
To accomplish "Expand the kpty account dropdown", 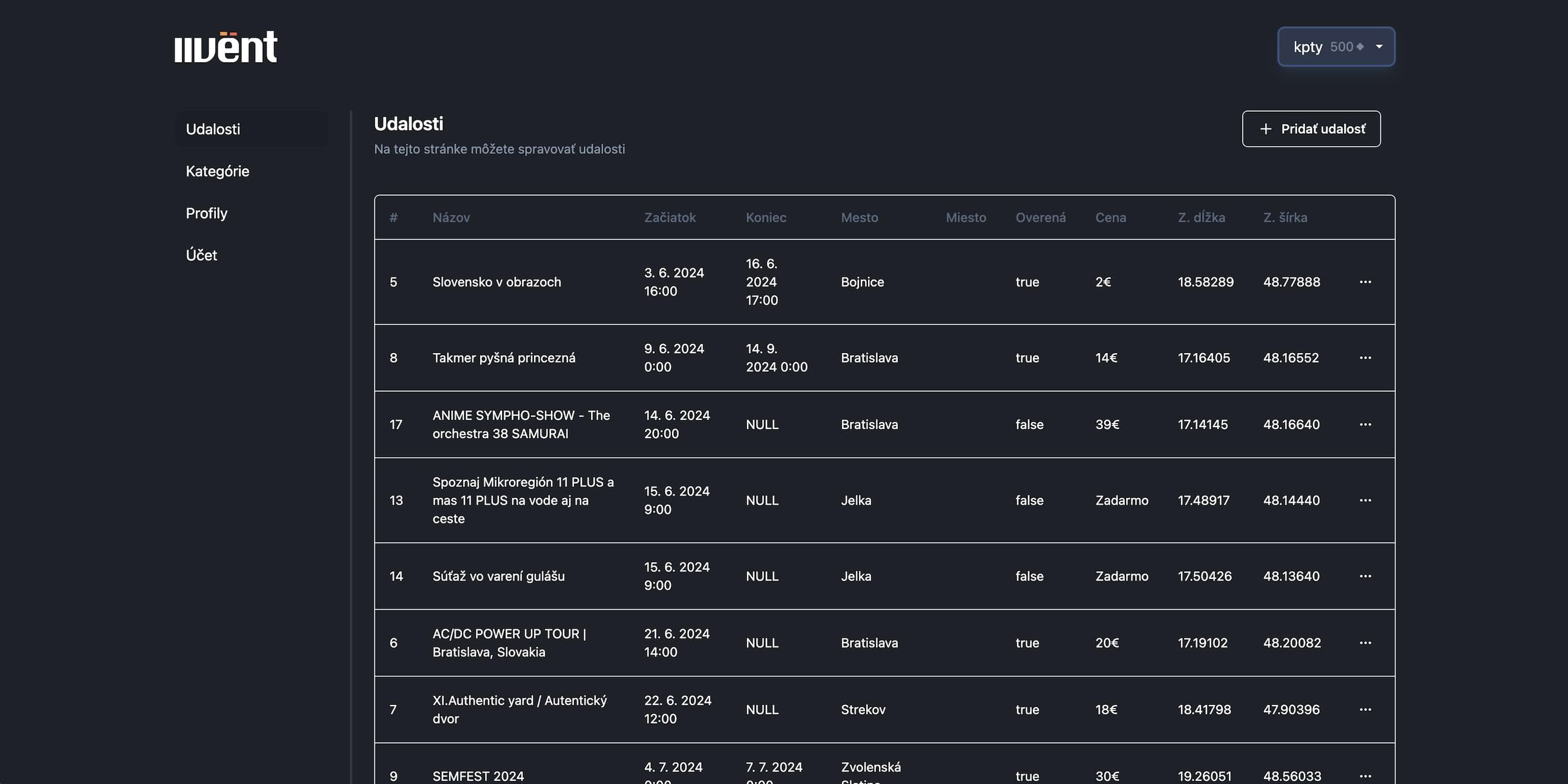I will pyautogui.click(x=1336, y=47).
